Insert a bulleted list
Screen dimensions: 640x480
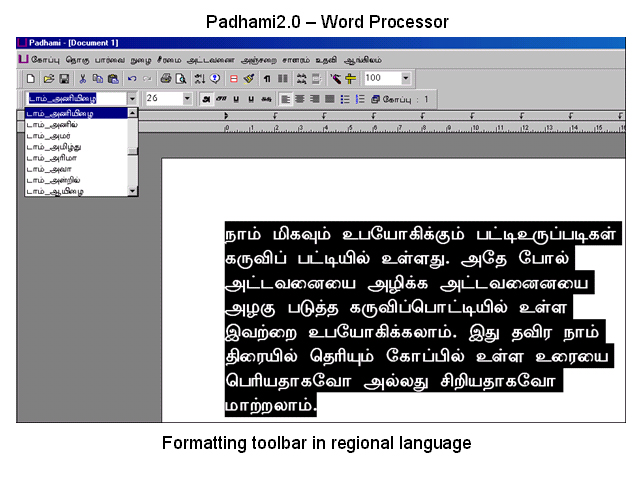pos(345,99)
